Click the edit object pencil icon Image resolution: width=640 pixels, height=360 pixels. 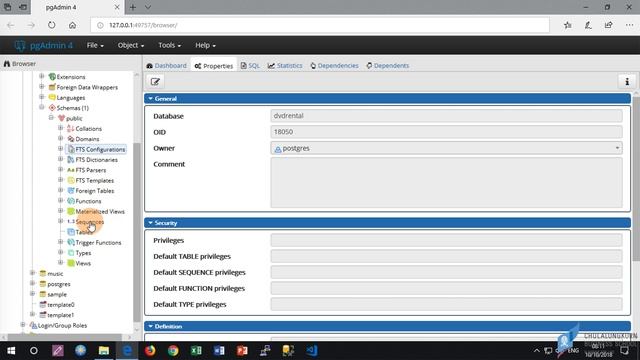[x=155, y=82]
